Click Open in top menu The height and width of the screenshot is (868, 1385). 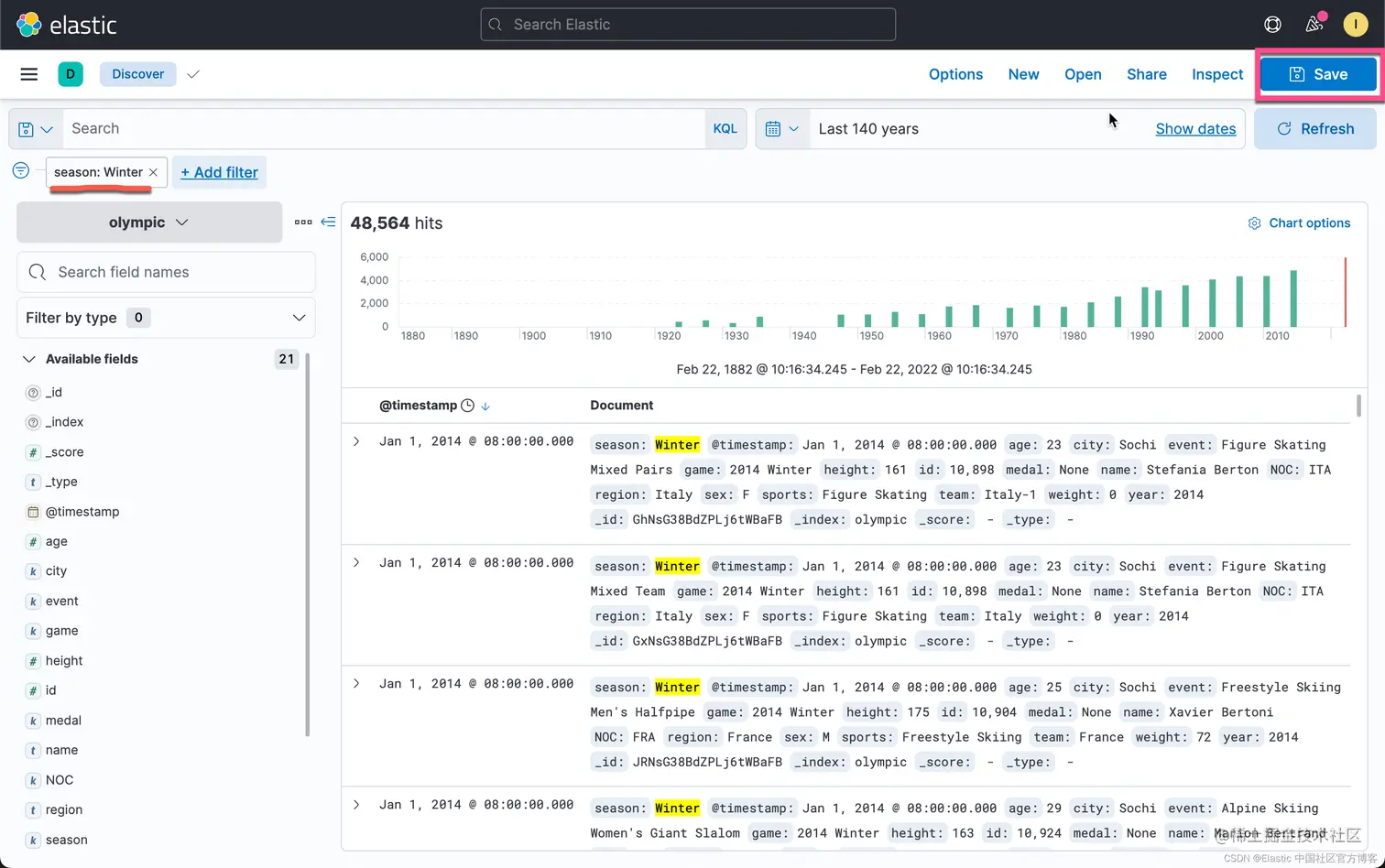coord(1083,74)
